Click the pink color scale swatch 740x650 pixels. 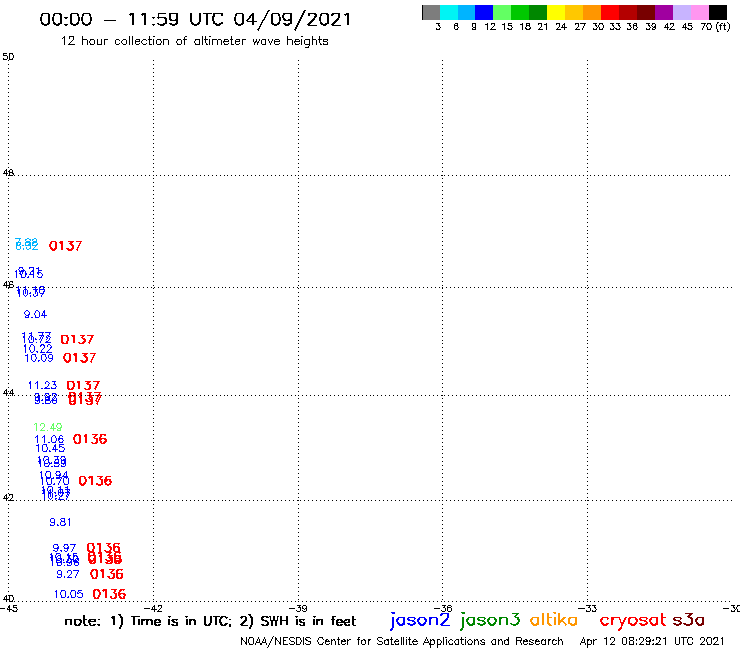pos(699,12)
